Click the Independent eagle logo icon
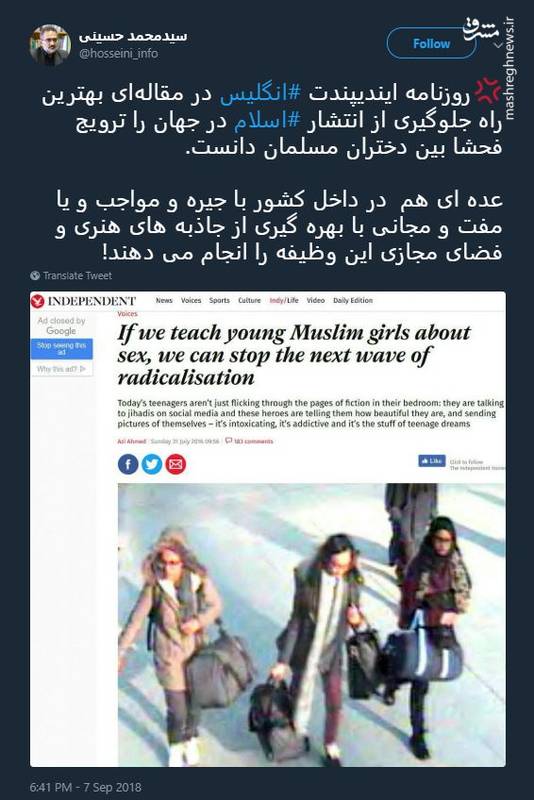 pos(37,301)
